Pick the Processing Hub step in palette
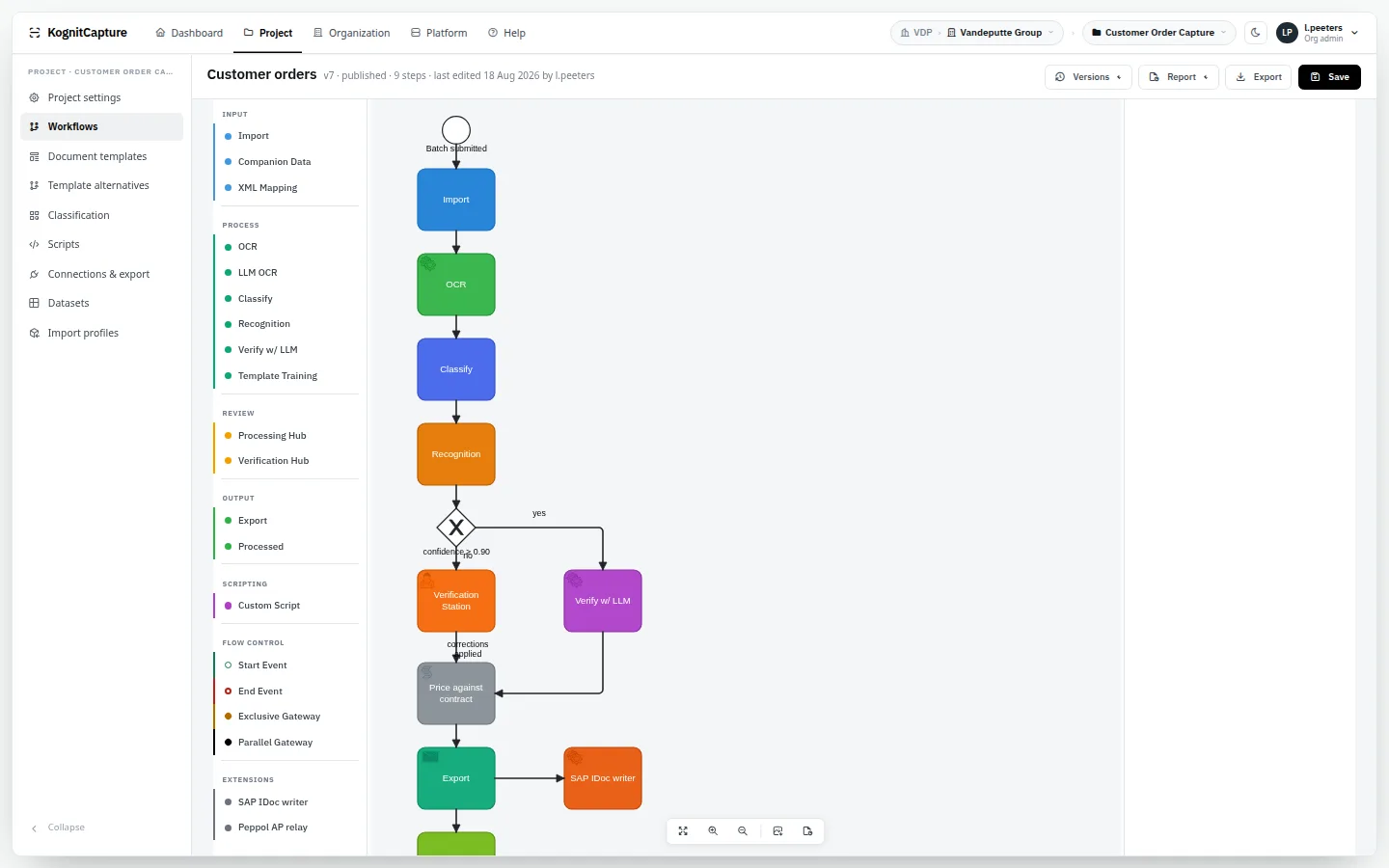This screenshot has height=868, width=1389. click(287, 436)
